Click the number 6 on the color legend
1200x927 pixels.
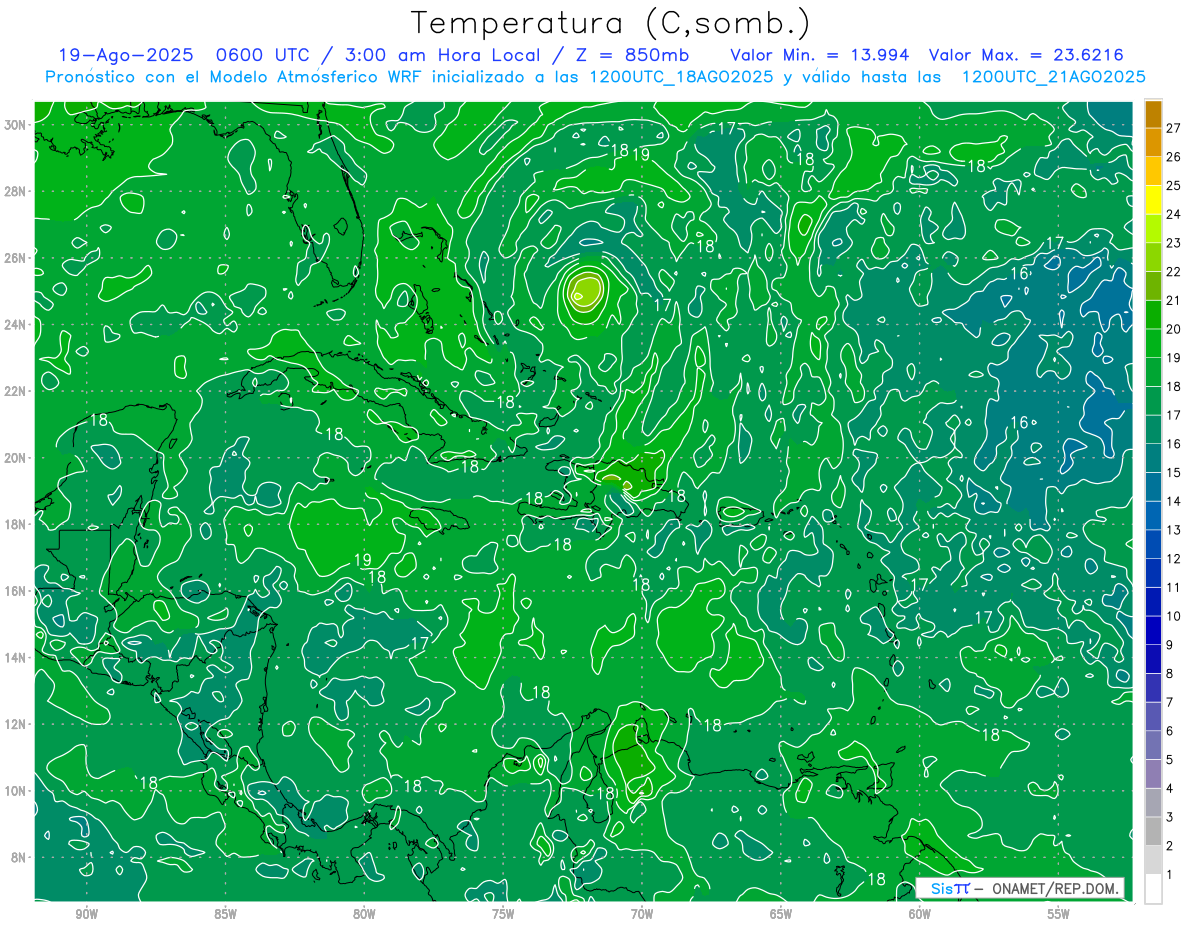click(x=1169, y=731)
